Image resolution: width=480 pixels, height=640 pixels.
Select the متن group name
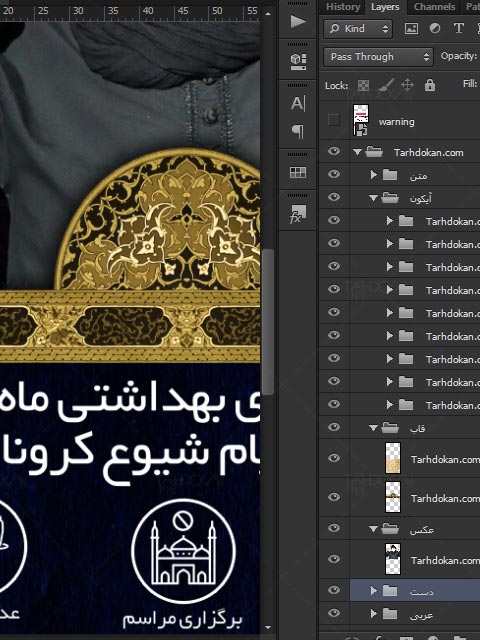pos(418,176)
